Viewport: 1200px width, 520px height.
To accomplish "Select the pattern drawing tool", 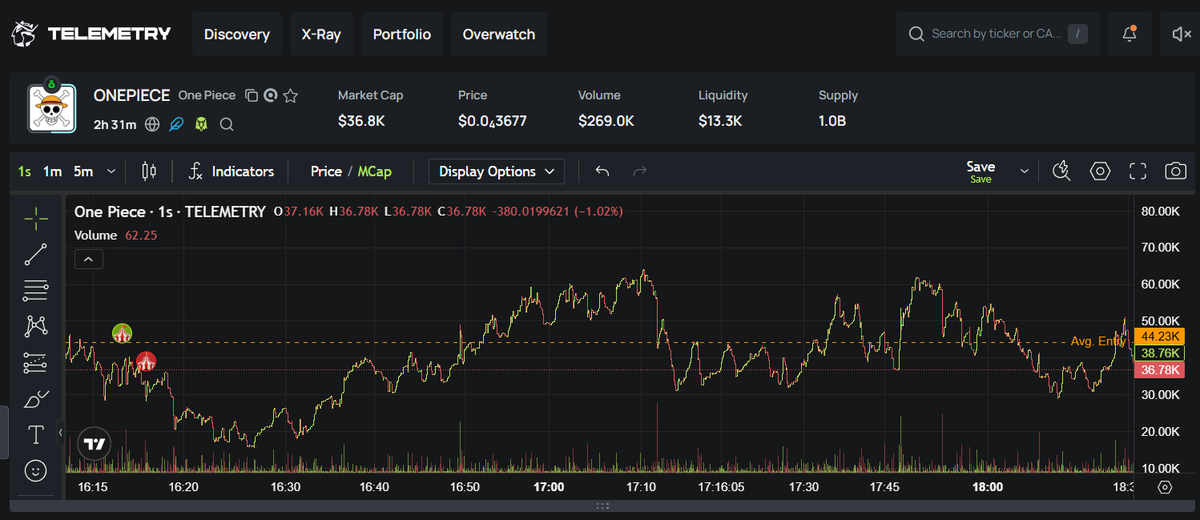I will click(36, 326).
